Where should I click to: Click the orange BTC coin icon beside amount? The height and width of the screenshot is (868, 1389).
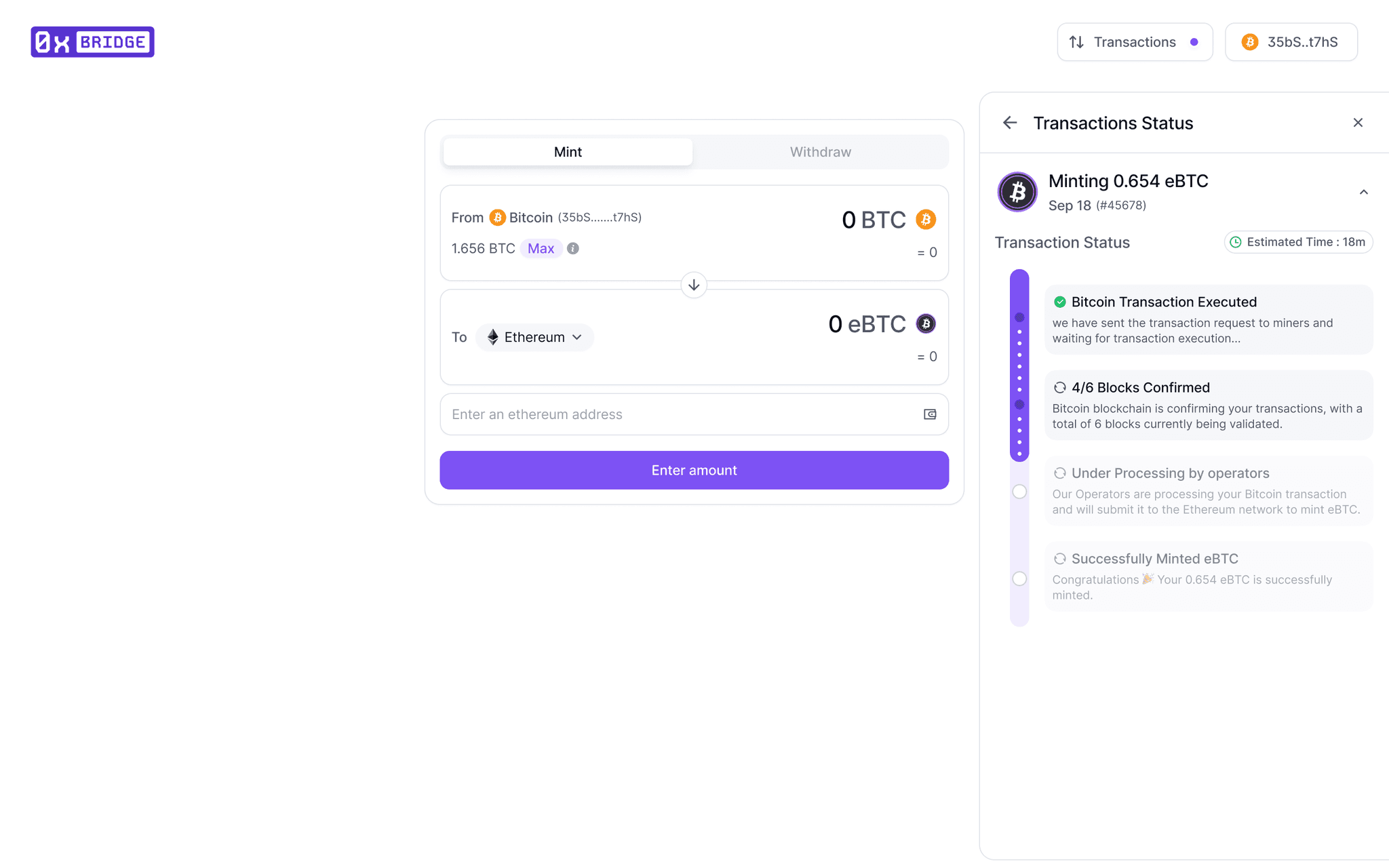pyautogui.click(x=926, y=220)
